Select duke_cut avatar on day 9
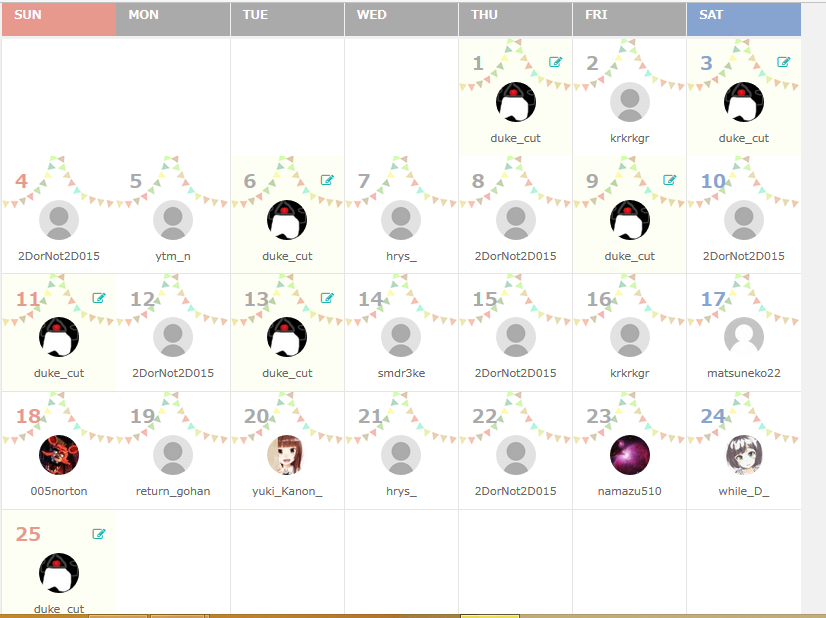 (x=630, y=220)
